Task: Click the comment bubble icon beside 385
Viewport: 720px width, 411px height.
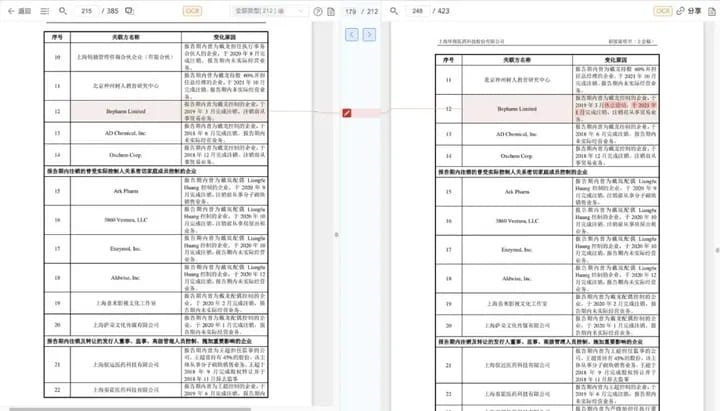Action: pos(129,10)
